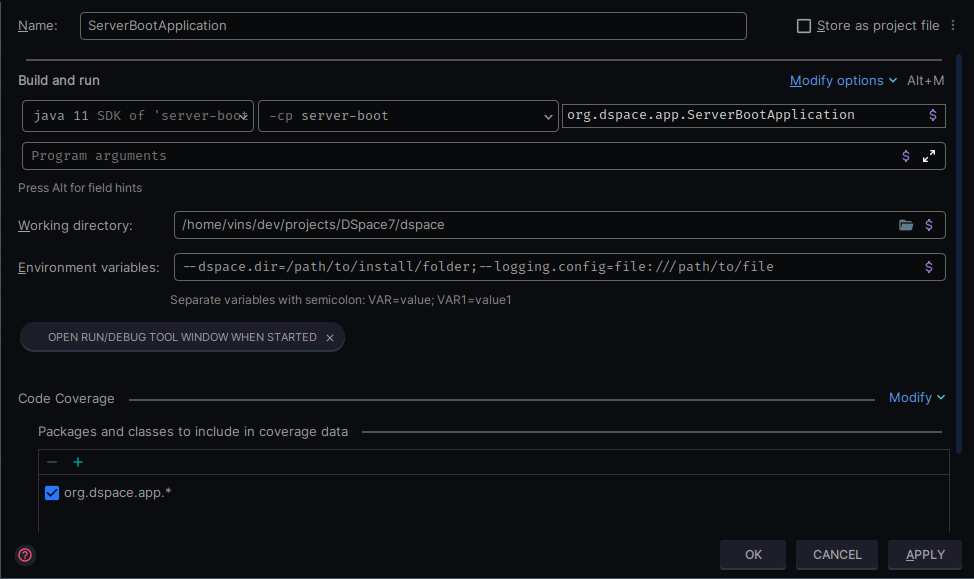The image size is (974, 579).
Task: Click the expand icon in Program arguments field
Action: coord(929,156)
